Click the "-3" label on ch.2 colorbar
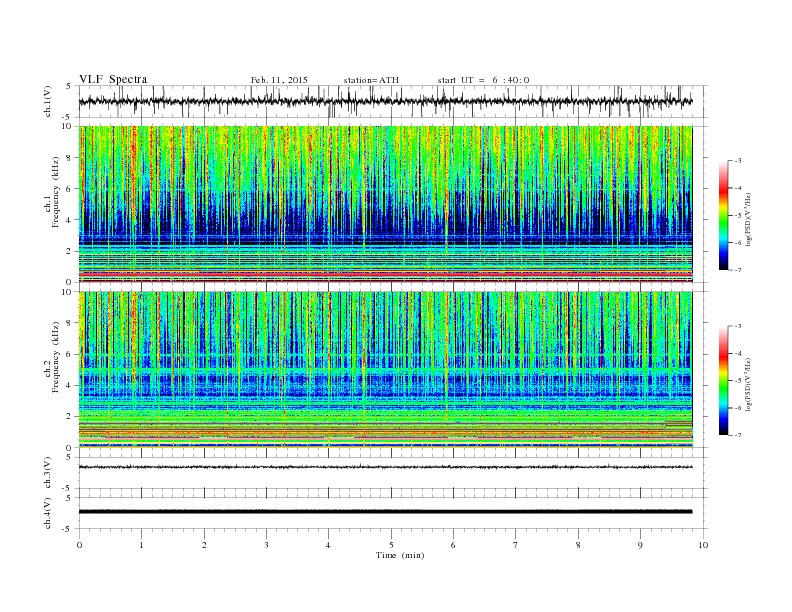The width and height of the screenshot is (792, 612). pos(738,326)
